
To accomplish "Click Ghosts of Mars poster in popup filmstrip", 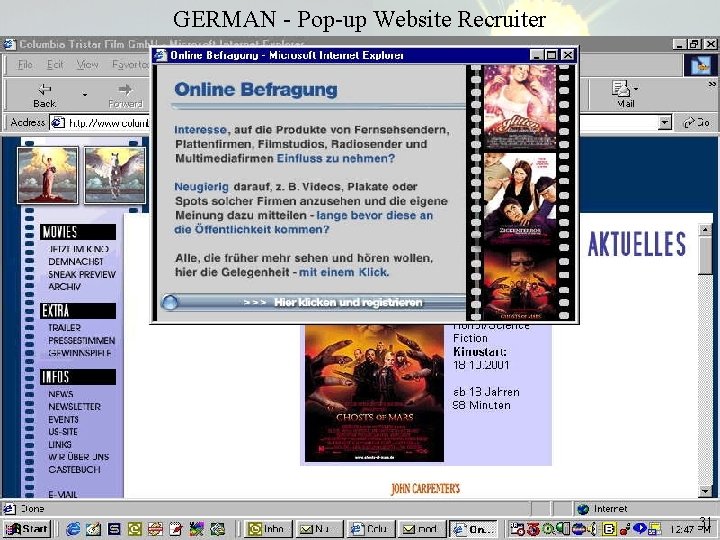I will [520, 284].
